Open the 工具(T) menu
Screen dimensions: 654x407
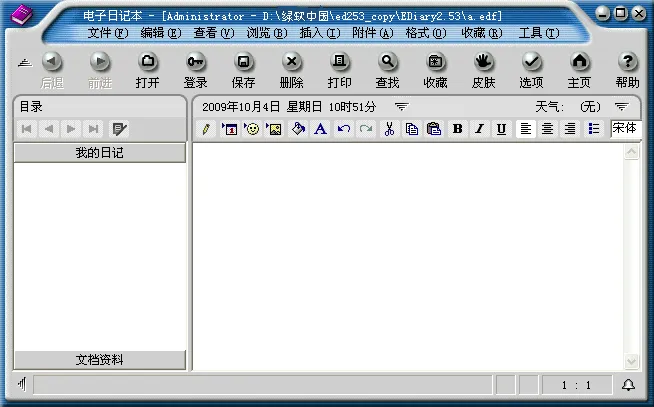click(x=538, y=33)
